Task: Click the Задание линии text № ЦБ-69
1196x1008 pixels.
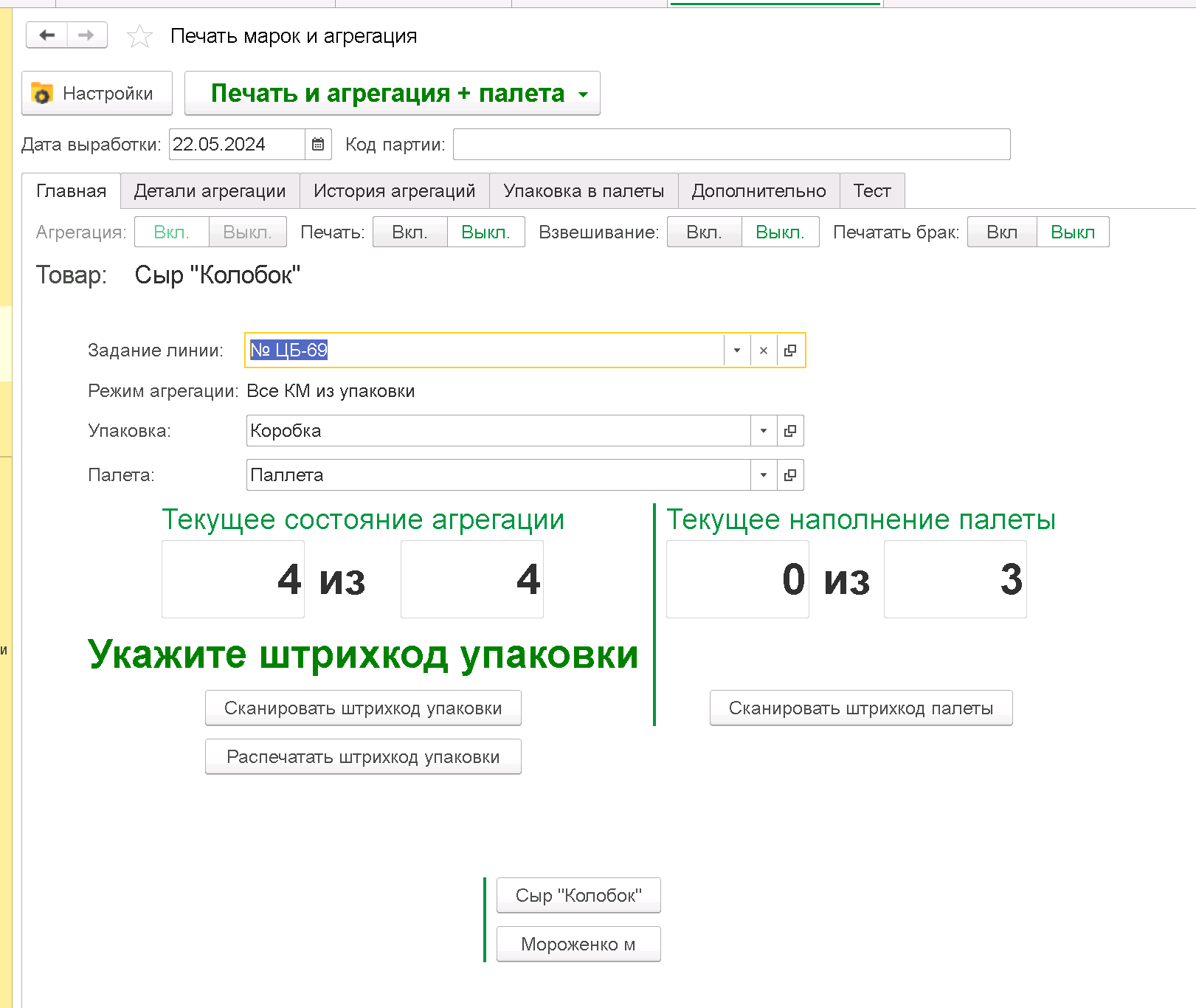Action: pos(288,351)
